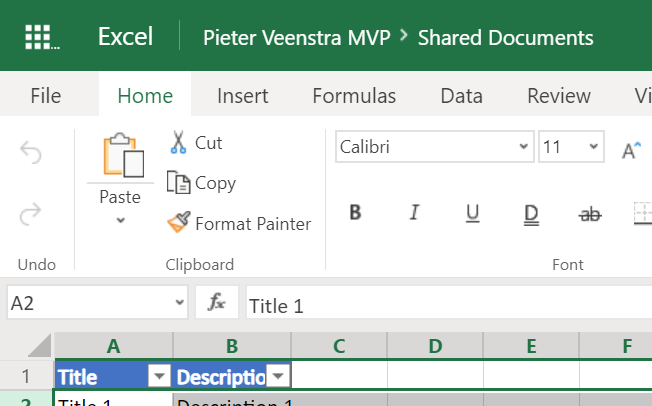This screenshot has height=406, width=652.
Task: Open the Calibri font name dropdown
Action: (x=524, y=146)
